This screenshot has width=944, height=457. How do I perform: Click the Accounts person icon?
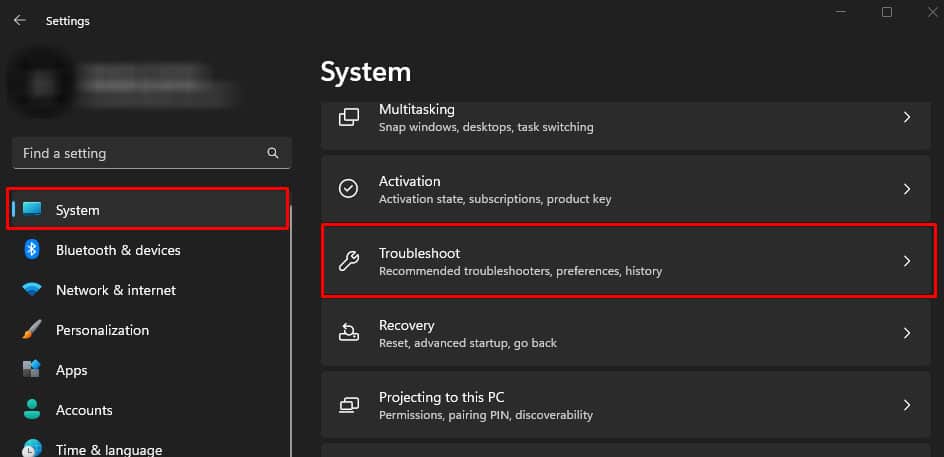pos(32,409)
